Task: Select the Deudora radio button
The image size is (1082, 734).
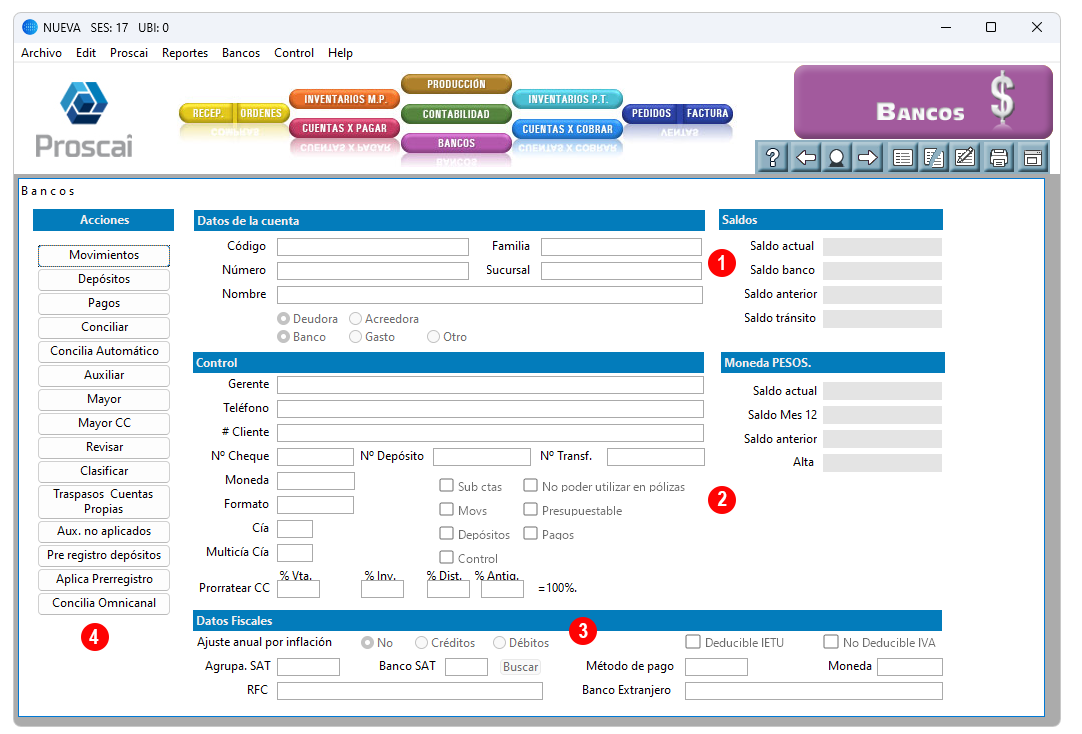Action: [283, 319]
